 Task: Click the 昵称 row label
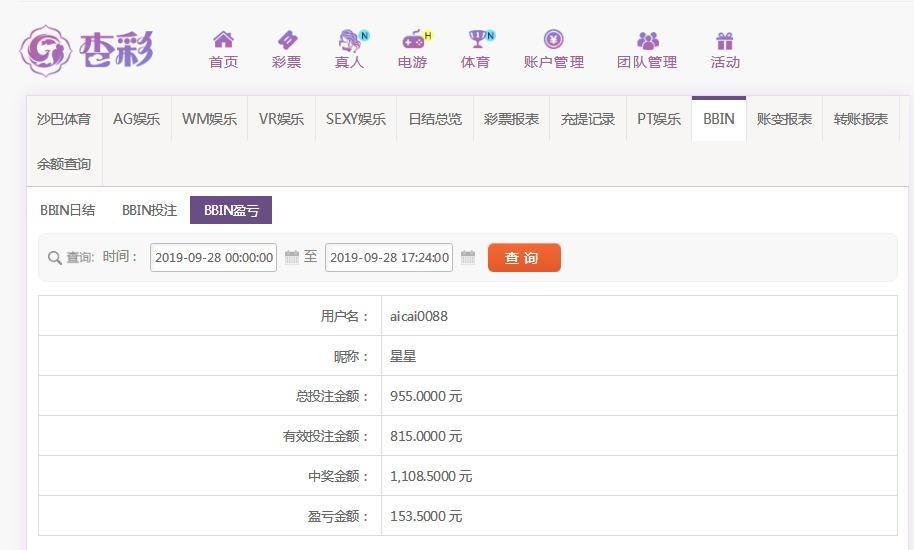coord(351,356)
